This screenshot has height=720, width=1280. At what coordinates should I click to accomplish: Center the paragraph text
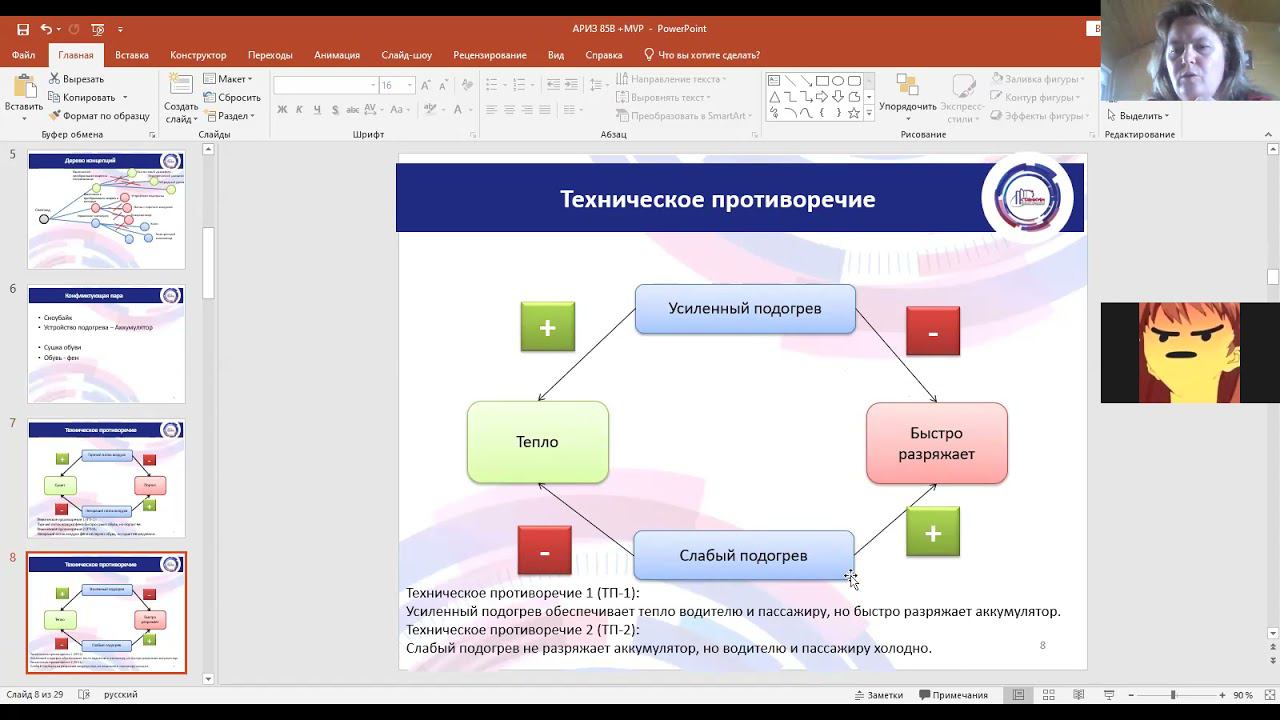coord(509,110)
